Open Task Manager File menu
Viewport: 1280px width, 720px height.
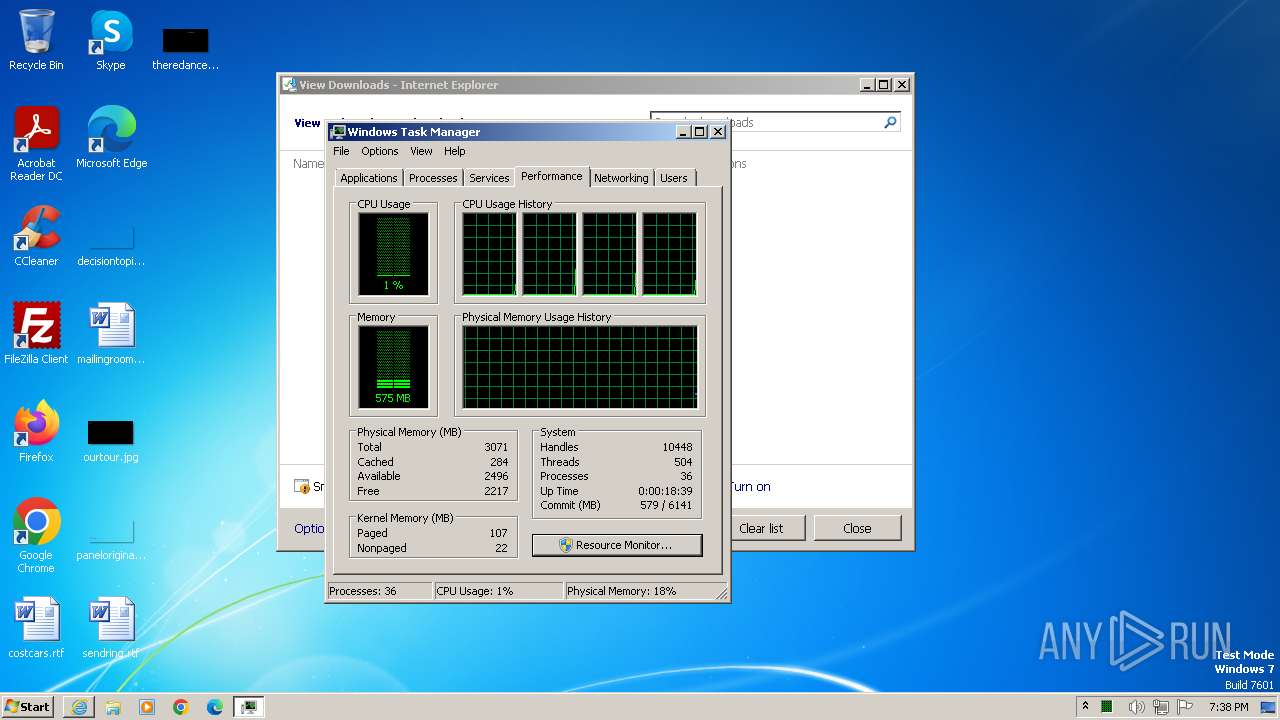[341, 151]
